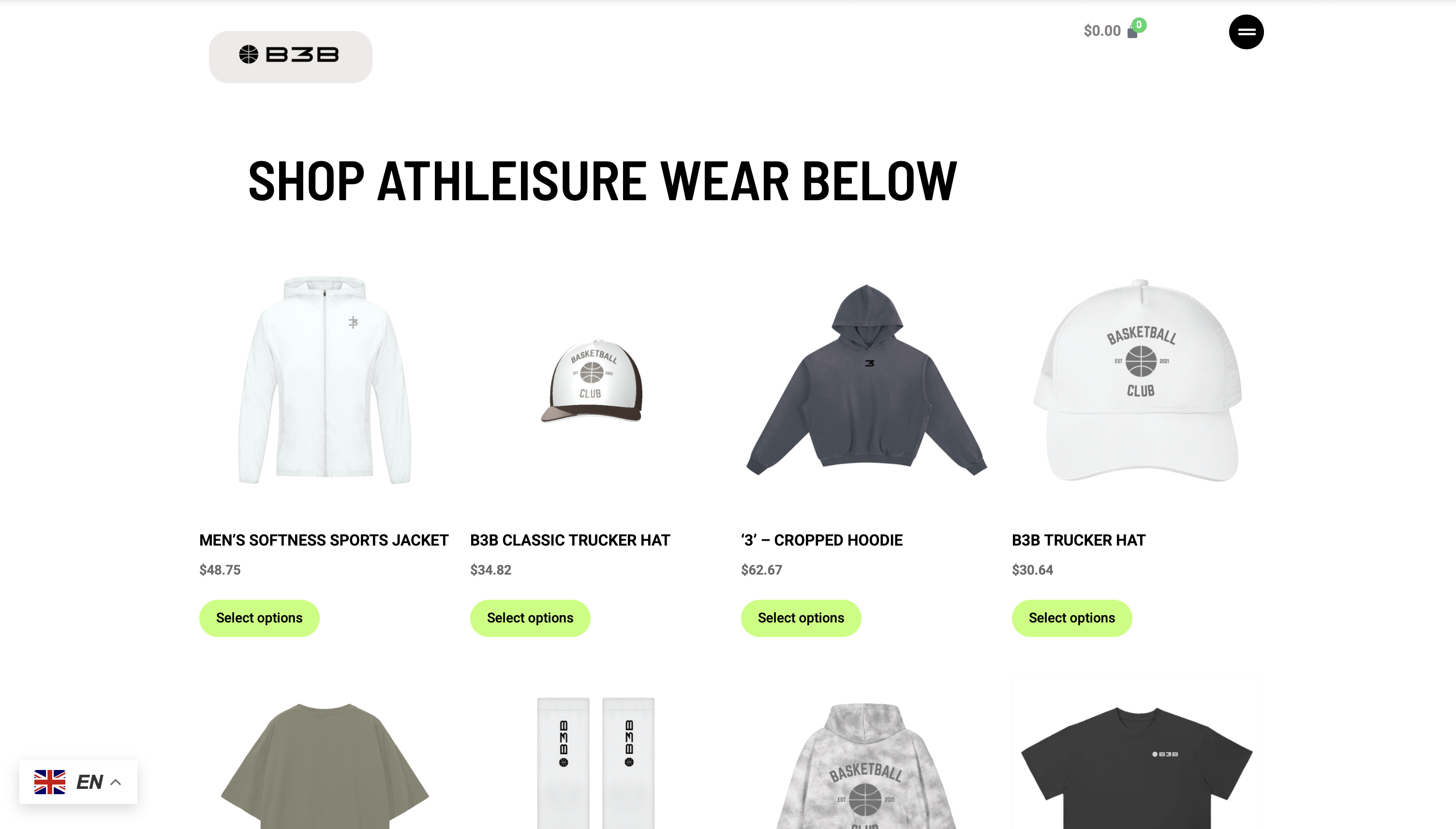The height and width of the screenshot is (829, 1456).
Task: Select options for B3B Trucker Hat
Action: [x=1071, y=618]
